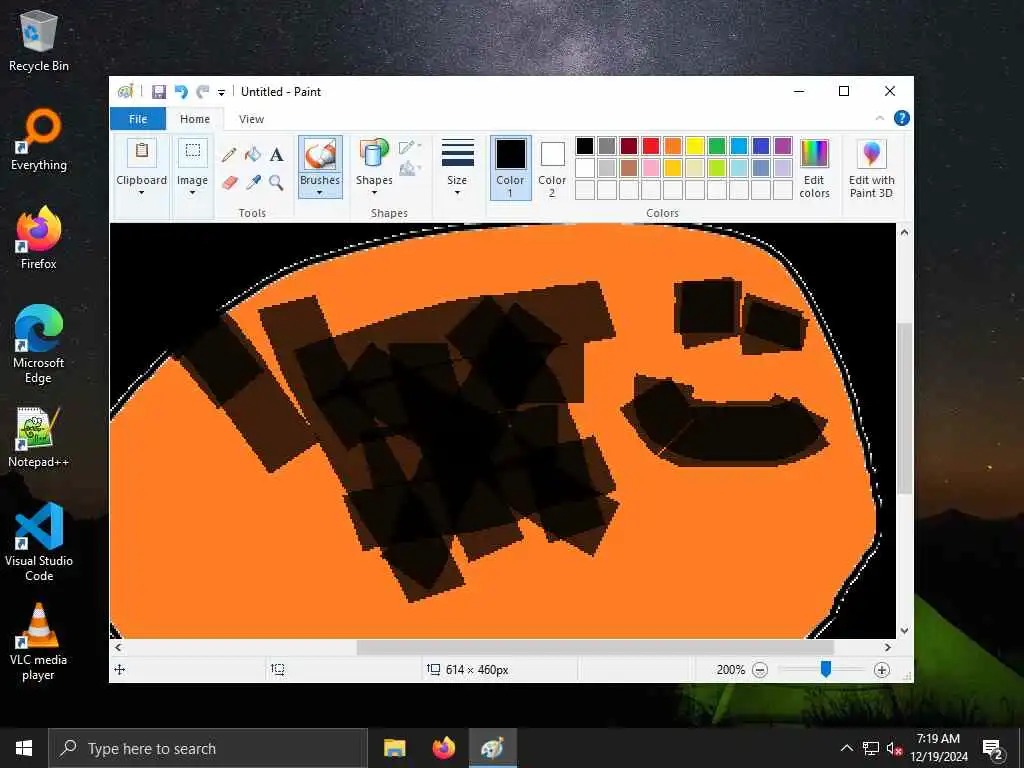1024x768 pixels.
Task: Pick the black color swatch
Action: (585, 146)
